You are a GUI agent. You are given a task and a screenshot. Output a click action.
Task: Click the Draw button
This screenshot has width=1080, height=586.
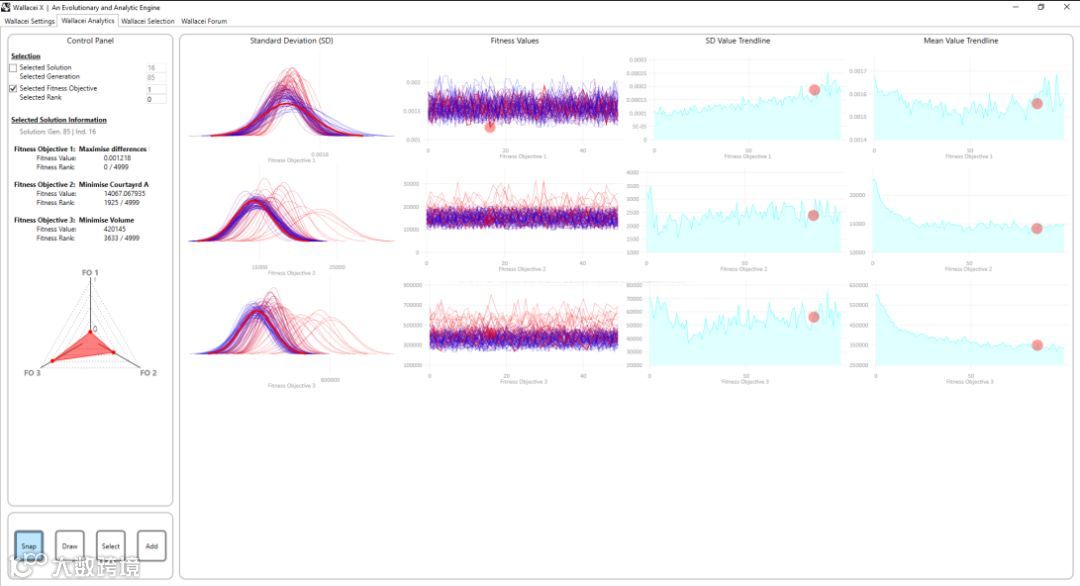coord(70,546)
